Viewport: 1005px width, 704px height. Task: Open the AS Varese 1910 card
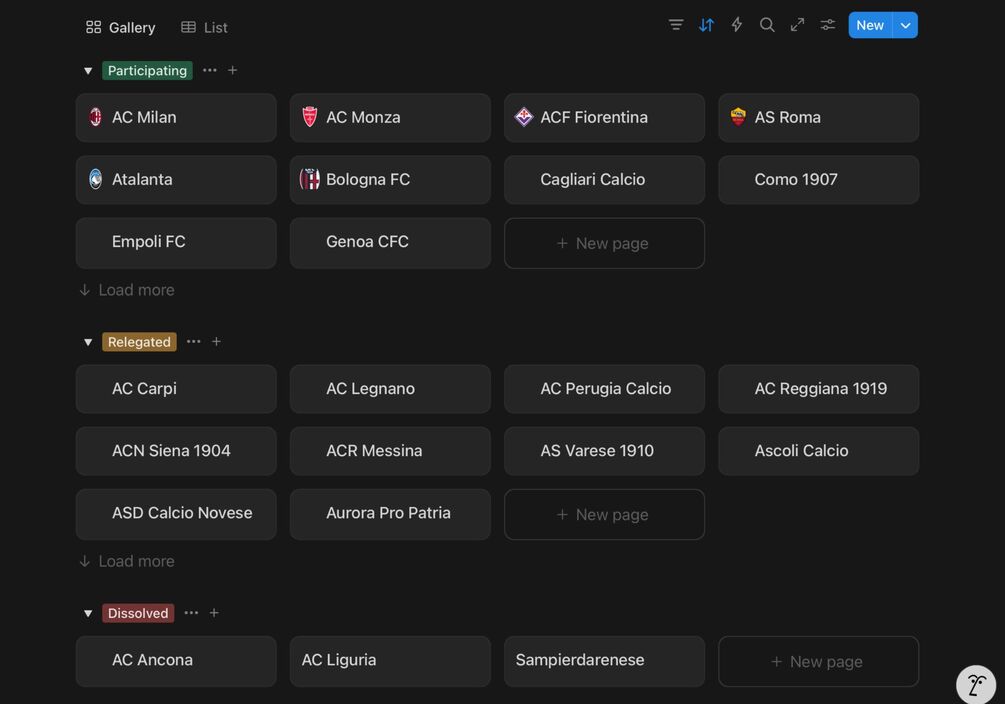604,451
